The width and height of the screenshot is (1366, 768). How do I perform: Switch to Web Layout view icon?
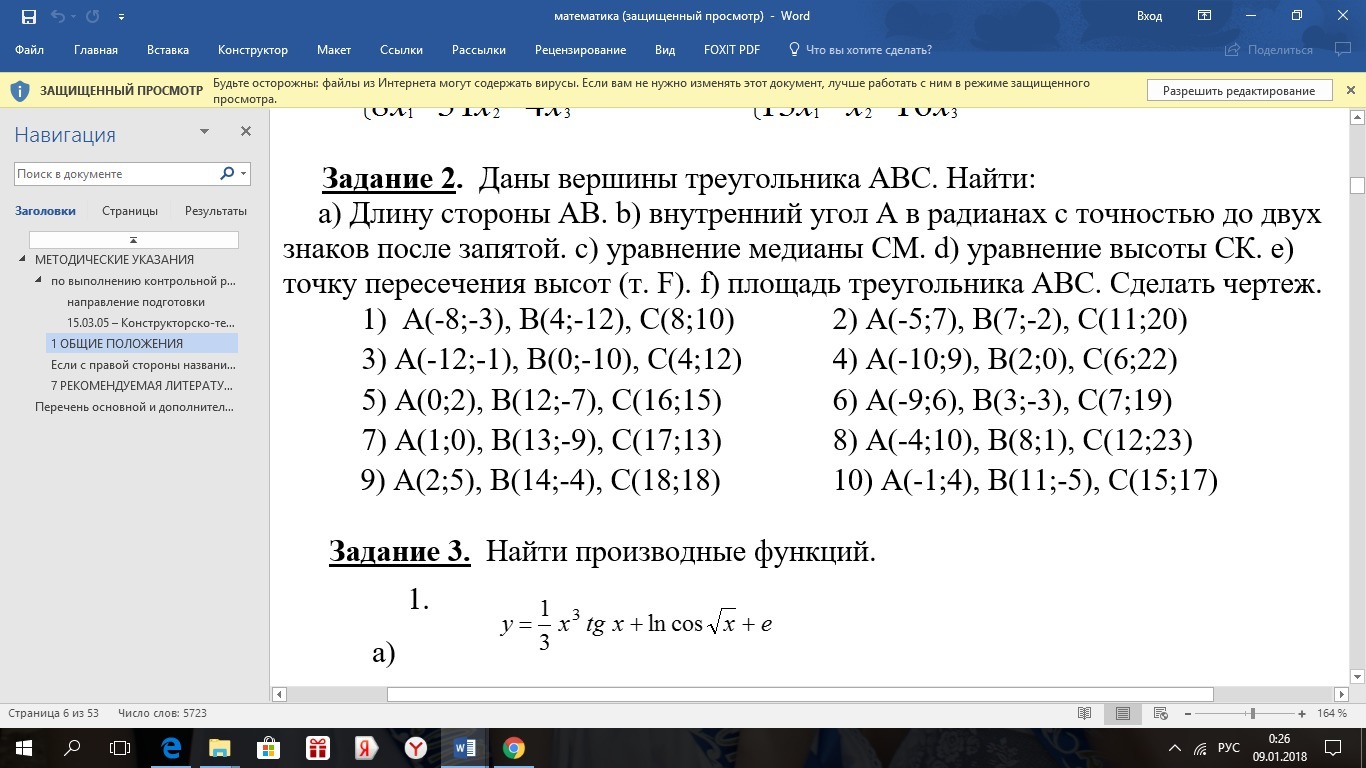coord(1160,714)
